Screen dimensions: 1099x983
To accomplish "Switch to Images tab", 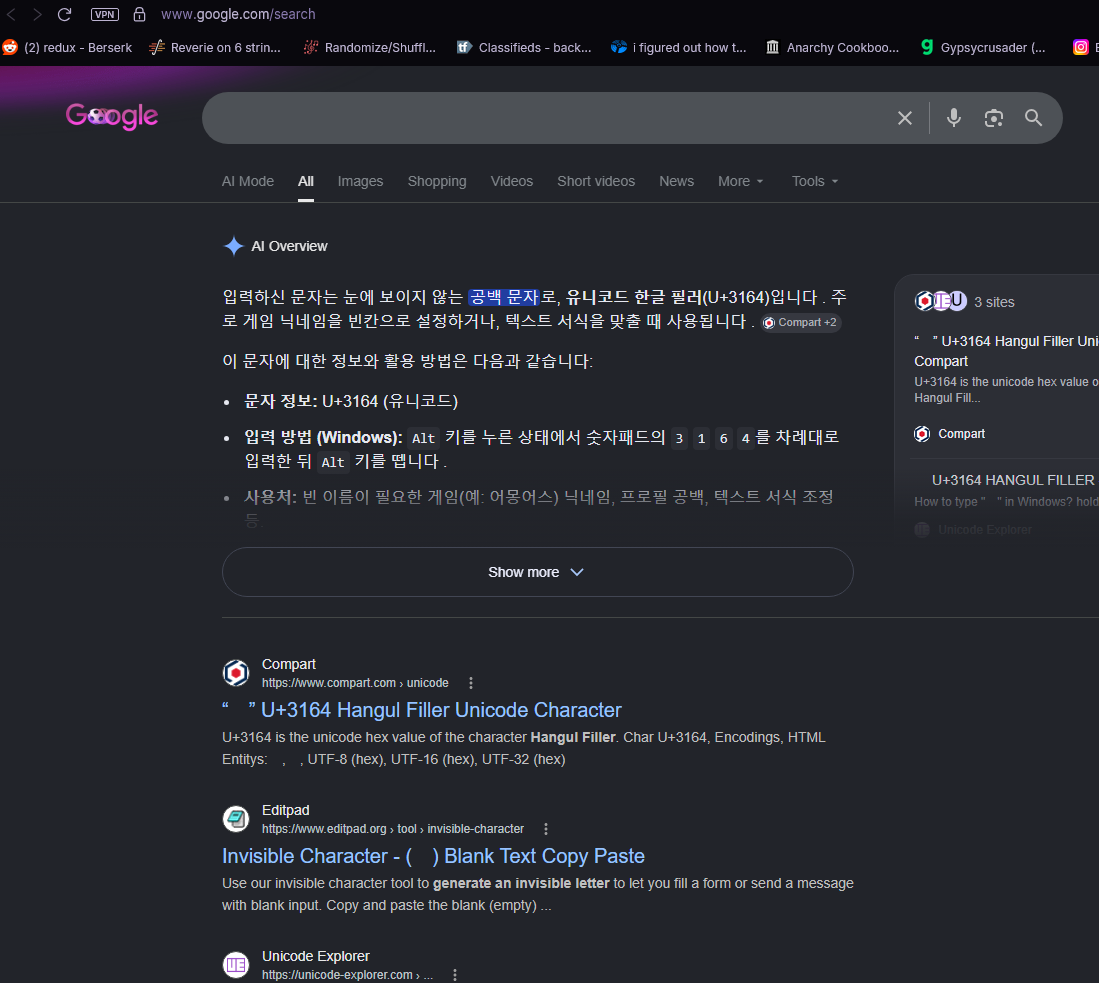I will pyautogui.click(x=360, y=181).
